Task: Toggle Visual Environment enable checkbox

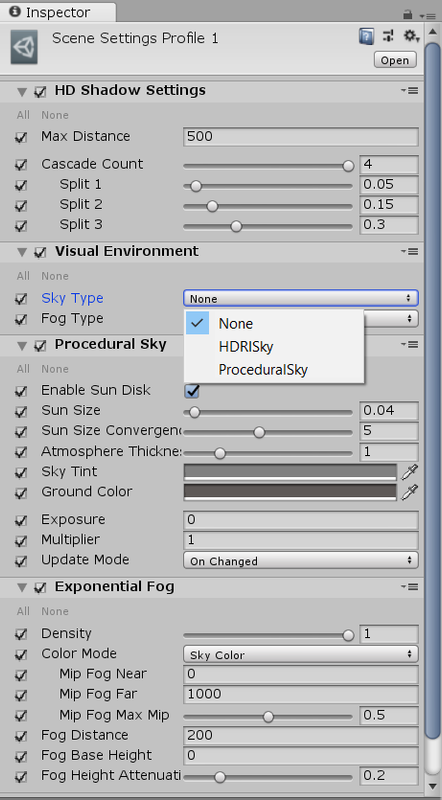Action: 40,253
